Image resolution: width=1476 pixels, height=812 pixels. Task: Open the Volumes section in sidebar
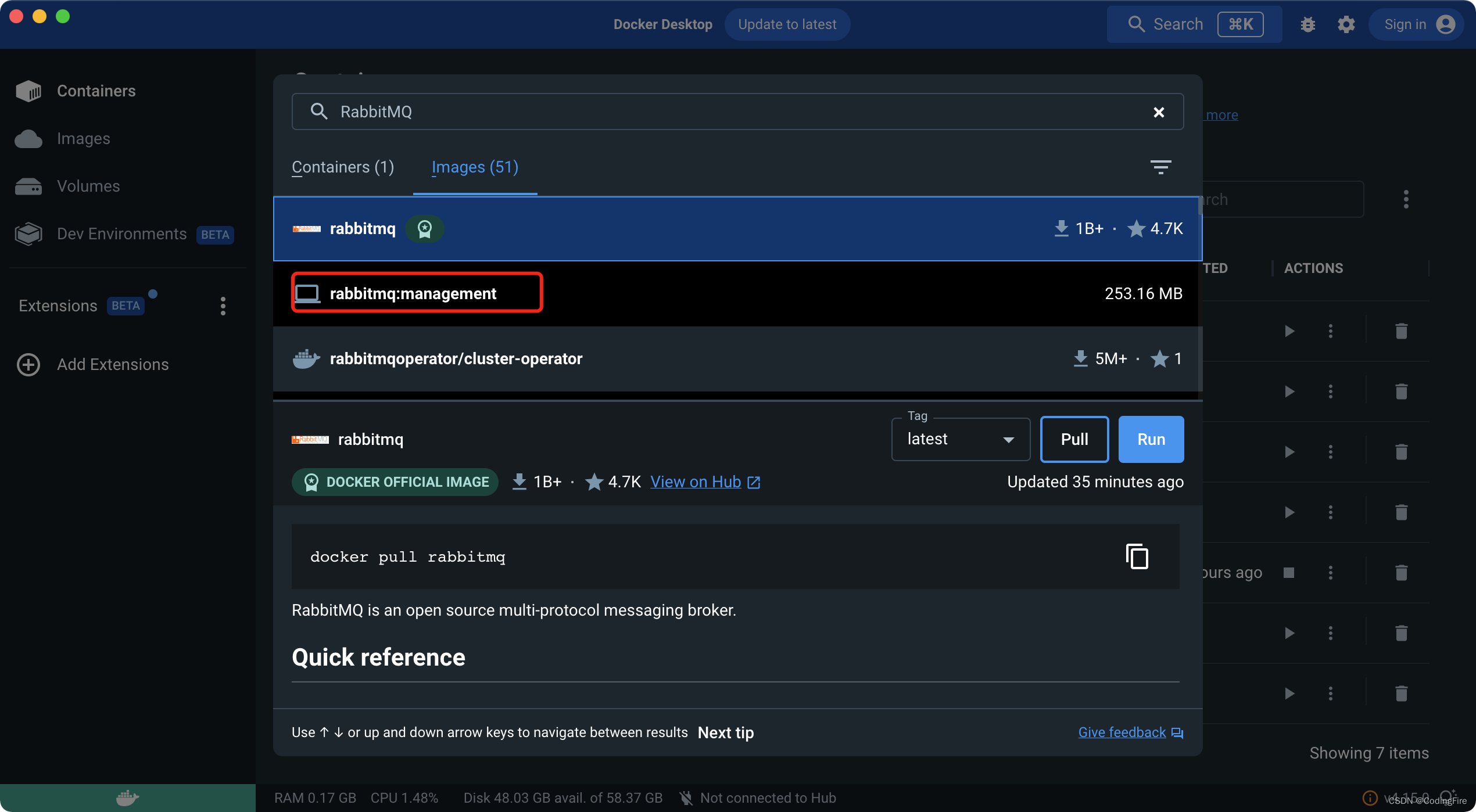[67, 186]
